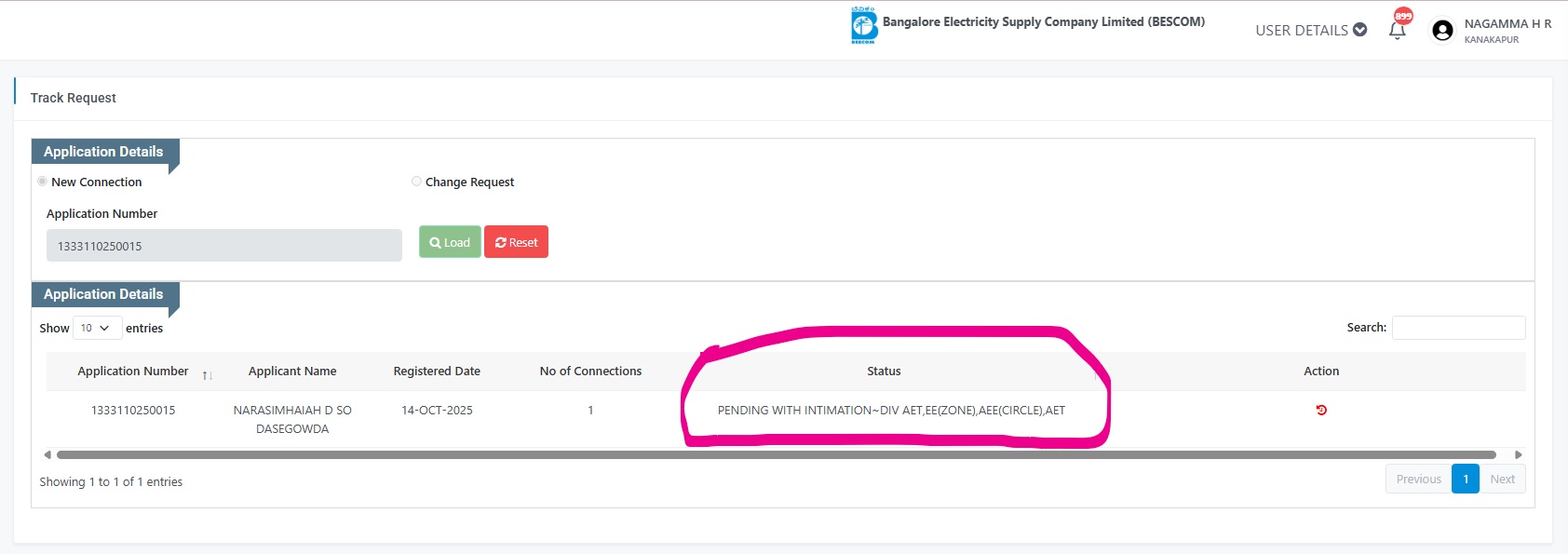Screen dimensions: 1568x554
Task: Go to Next page
Action: click(1502, 479)
